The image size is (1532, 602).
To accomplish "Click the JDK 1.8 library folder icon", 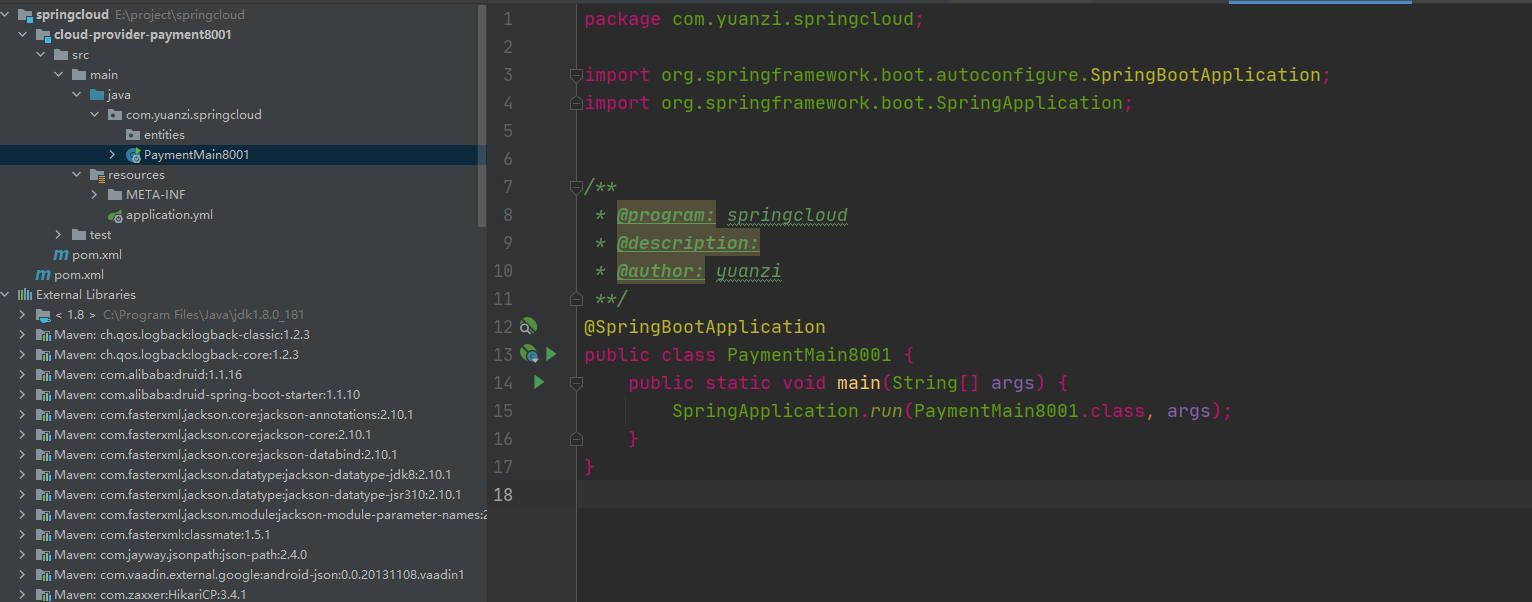I will coord(43,315).
